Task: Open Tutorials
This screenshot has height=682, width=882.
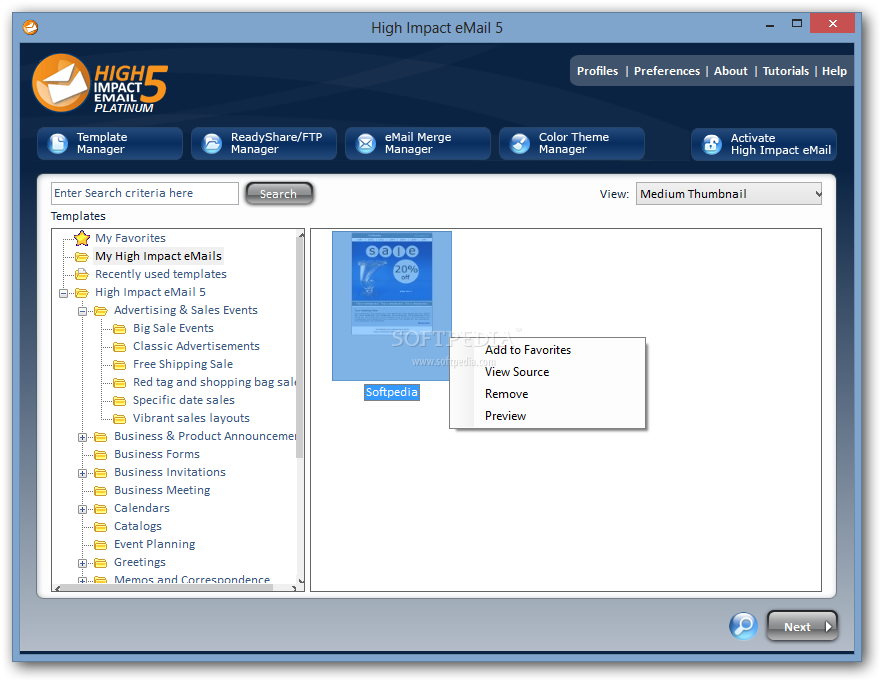Action: 785,71
